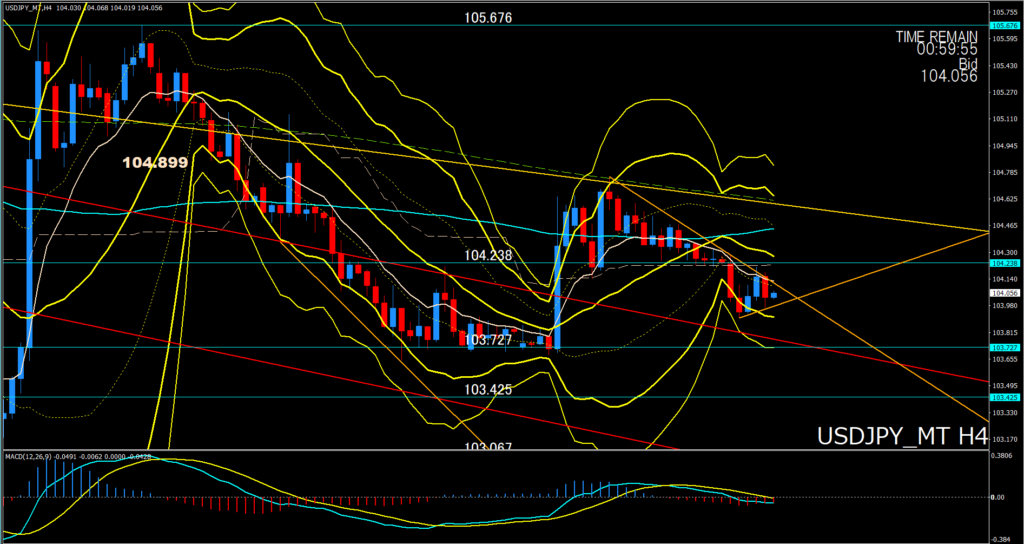Click 103.815 on the price axis
The height and width of the screenshot is (544, 1024).
coord(1003,332)
